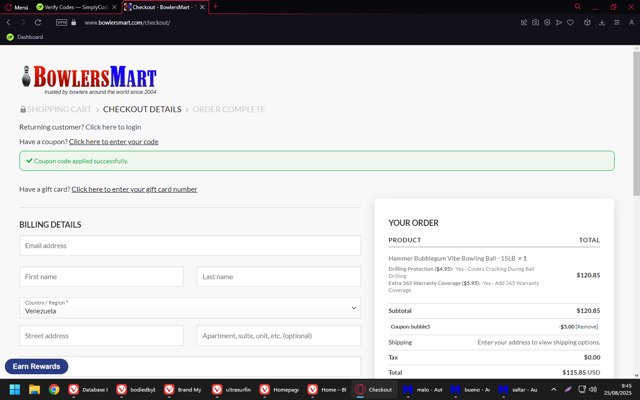Image resolution: width=640 pixels, height=400 pixels.
Task: Click the share page icon in toolbar
Action: tap(524, 22)
